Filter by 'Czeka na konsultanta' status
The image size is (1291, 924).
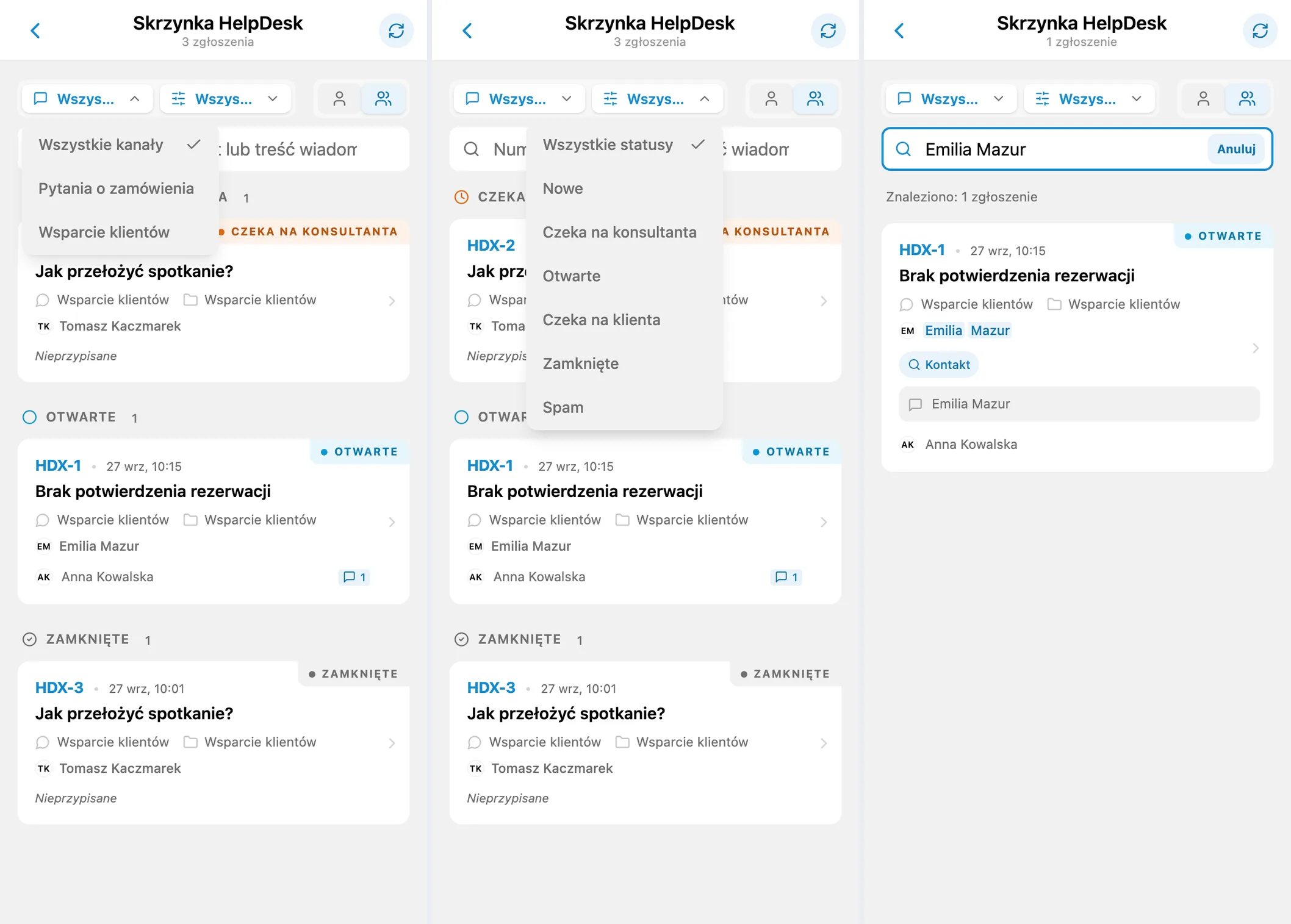(x=624, y=232)
